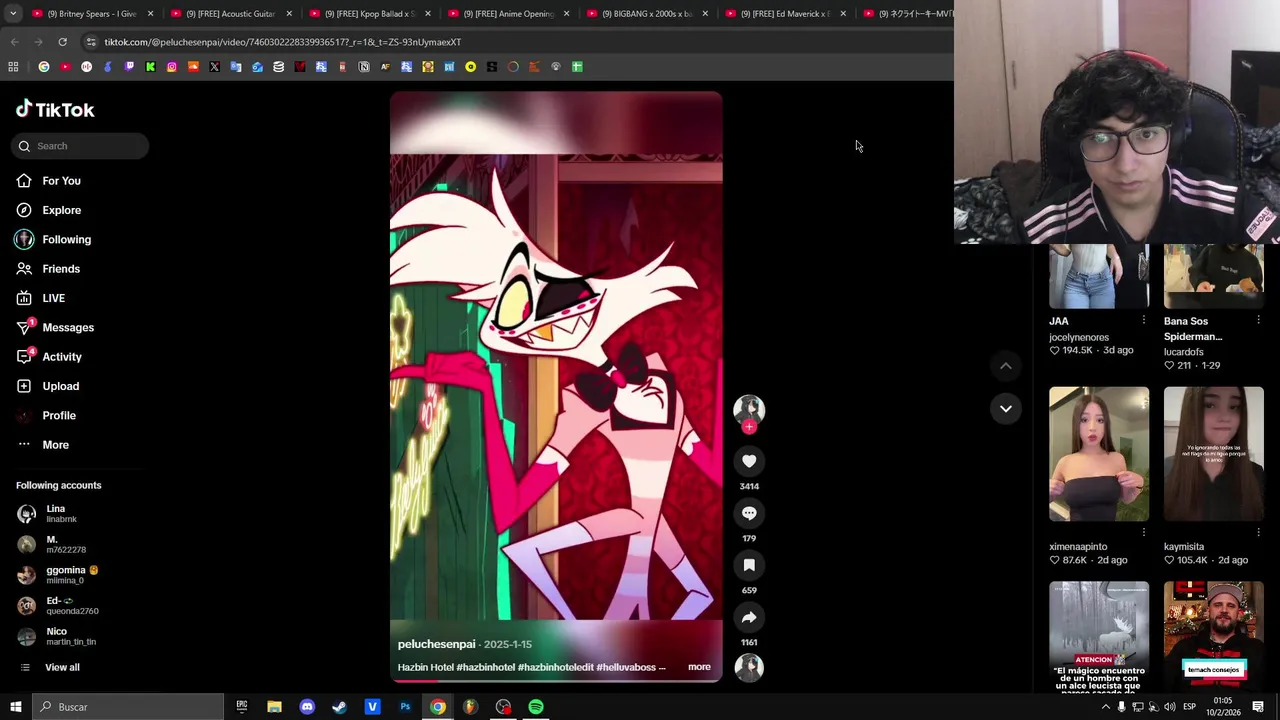This screenshot has width=1280, height=720.
Task: Open the Instagram bookmark icon
Action: pyautogui.click(x=172, y=67)
